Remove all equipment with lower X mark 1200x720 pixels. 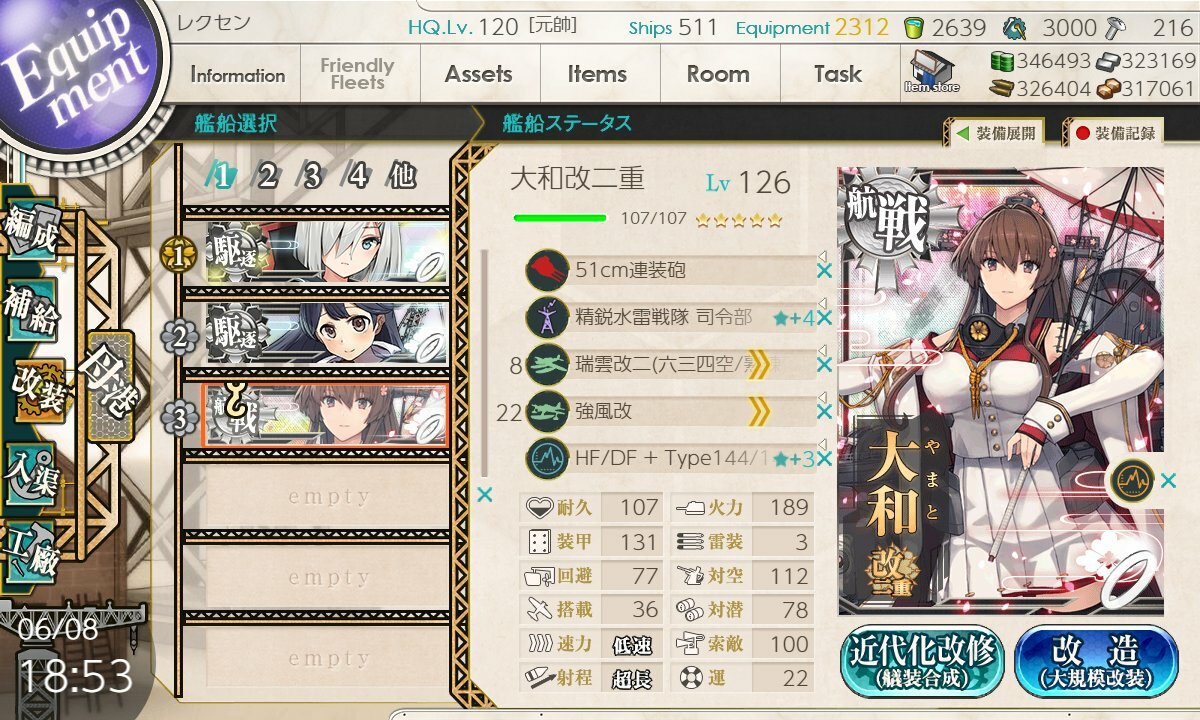485,494
